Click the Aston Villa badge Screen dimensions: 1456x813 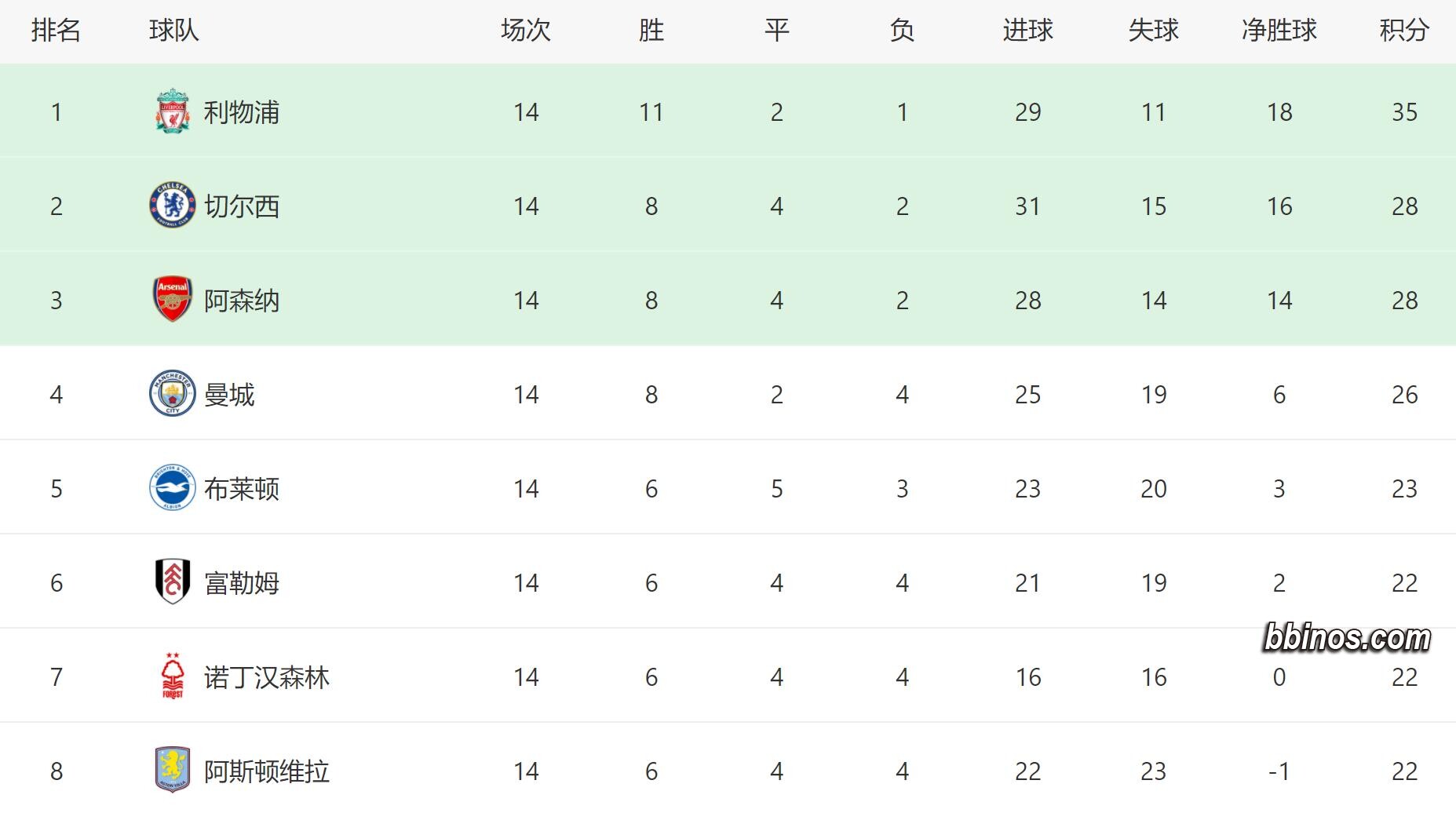pos(172,770)
